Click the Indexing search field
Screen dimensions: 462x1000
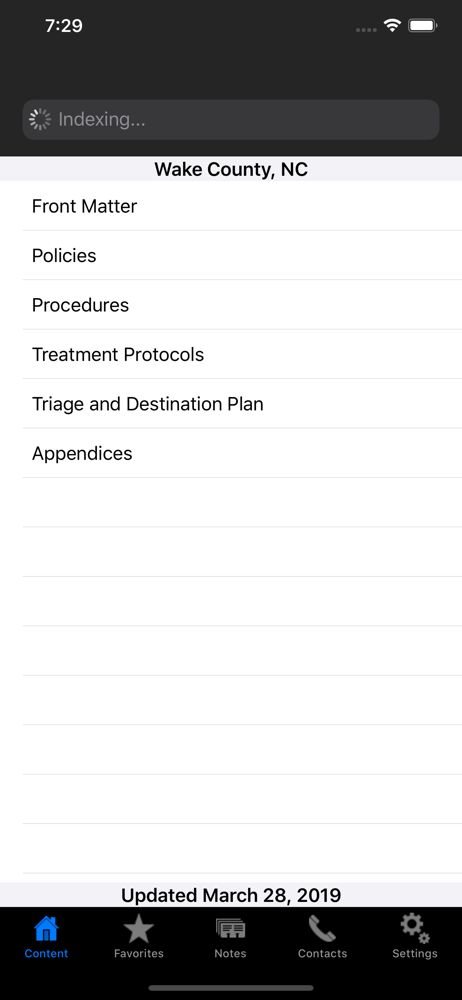(x=231, y=119)
